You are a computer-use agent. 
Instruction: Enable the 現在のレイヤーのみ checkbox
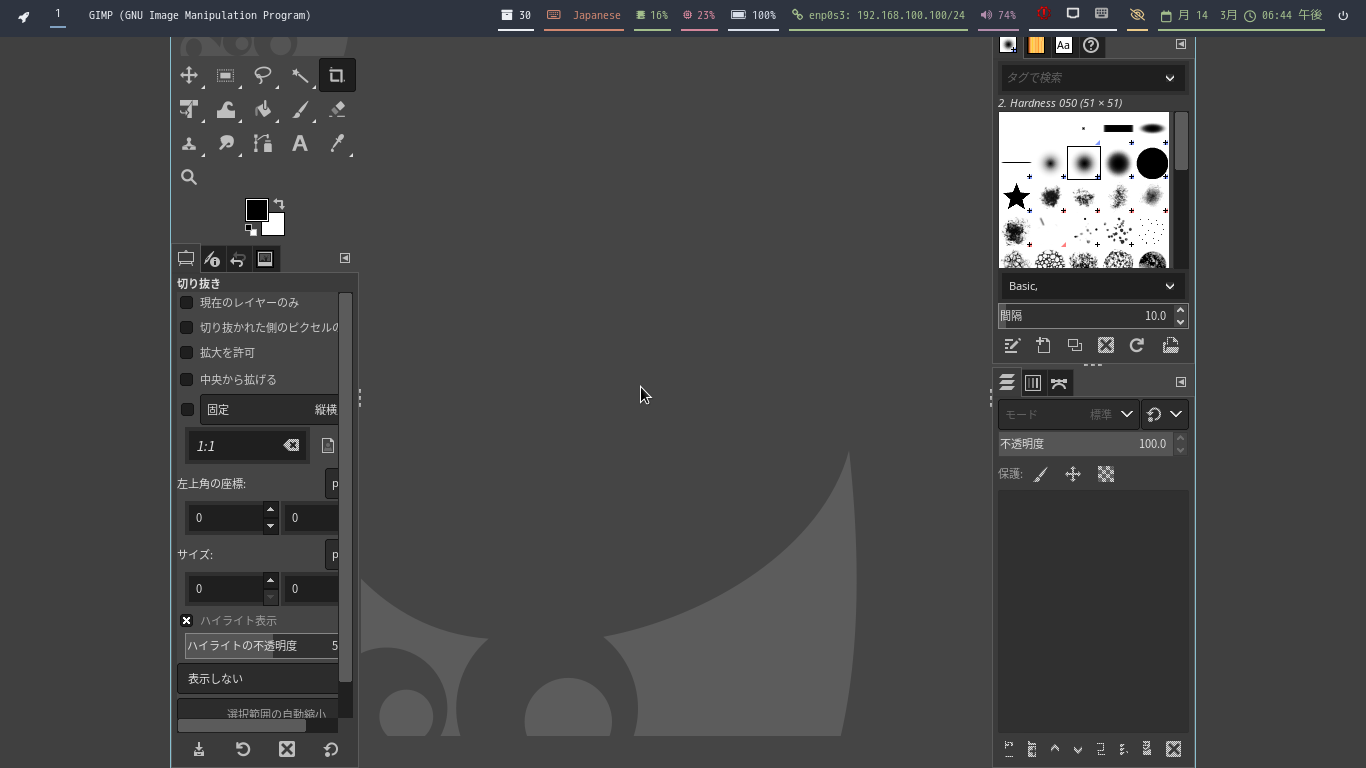(186, 303)
